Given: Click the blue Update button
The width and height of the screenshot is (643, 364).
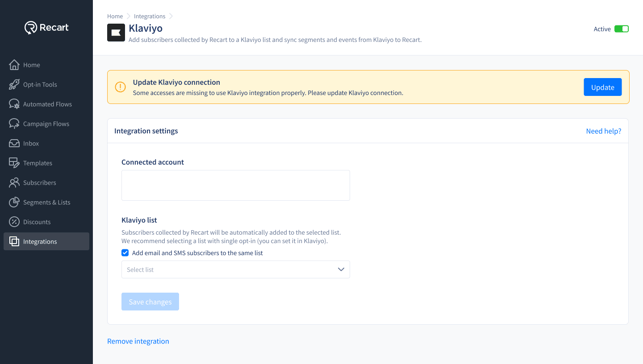Looking at the screenshot, I should (x=602, y=87).
